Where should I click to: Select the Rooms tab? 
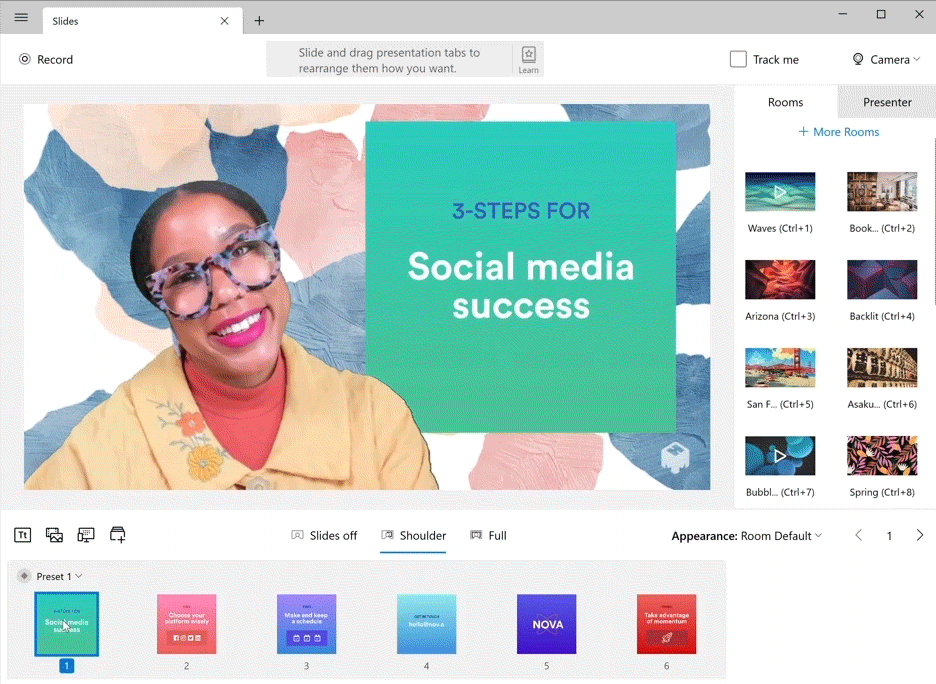point(785,102)
